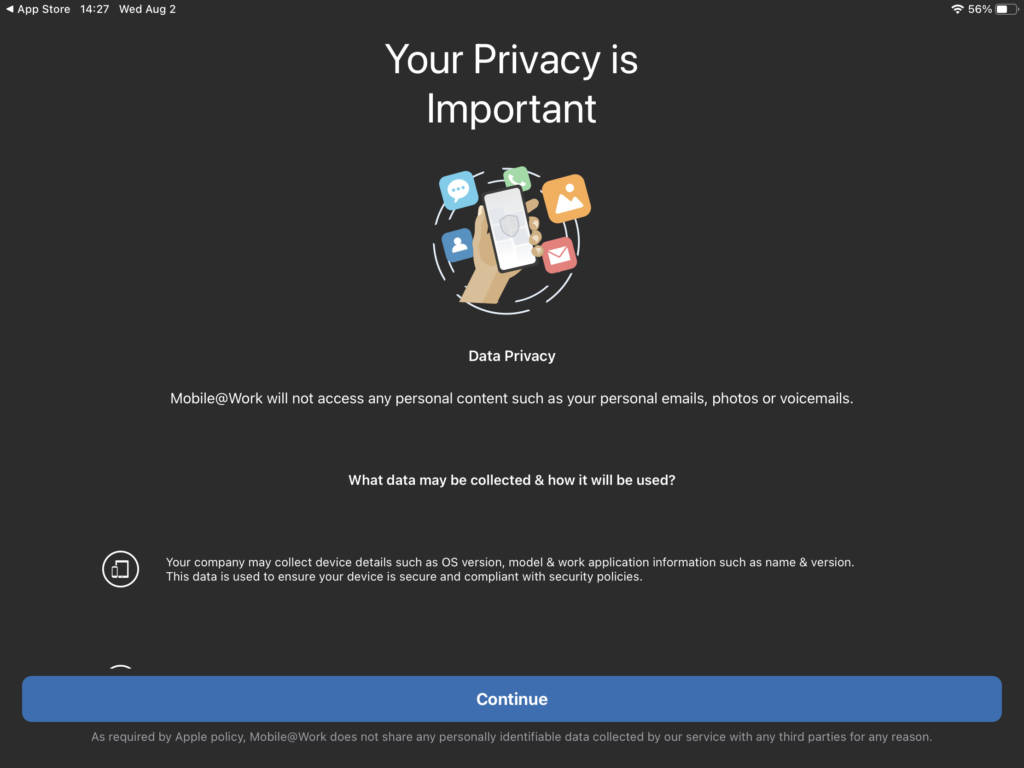Tap the green phone call icon
This screenshot has height=768, width=1024.
[516, 180]
